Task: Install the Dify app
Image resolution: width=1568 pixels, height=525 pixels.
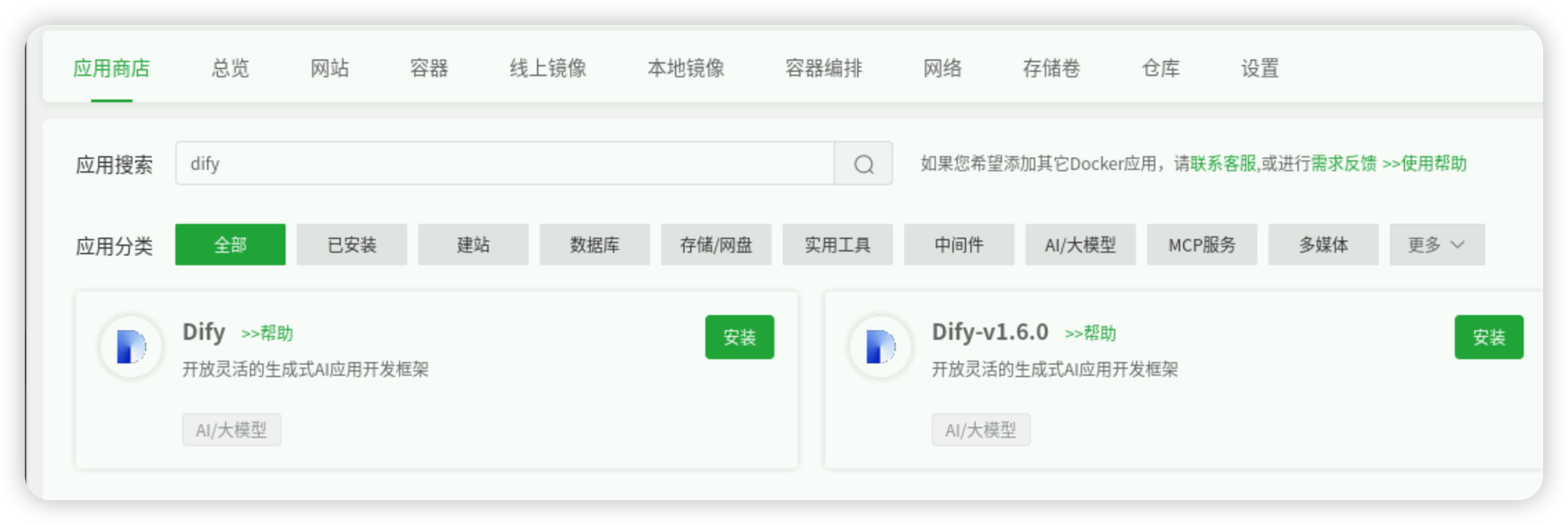Action: click(x=740, y=337)
